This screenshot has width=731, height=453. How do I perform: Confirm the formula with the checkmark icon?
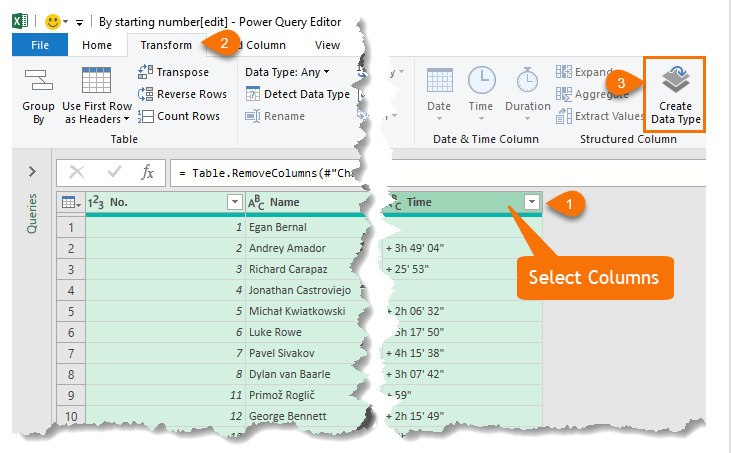point(114,172)
